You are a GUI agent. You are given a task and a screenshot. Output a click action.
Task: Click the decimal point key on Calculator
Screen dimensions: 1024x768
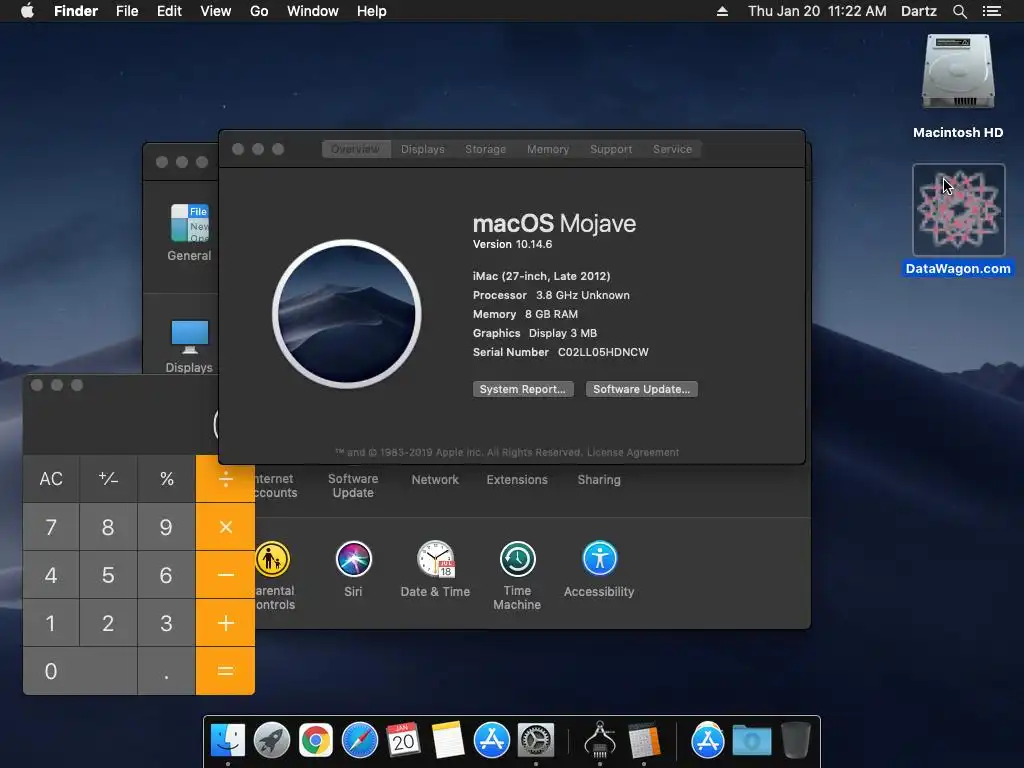pos(167,671)
